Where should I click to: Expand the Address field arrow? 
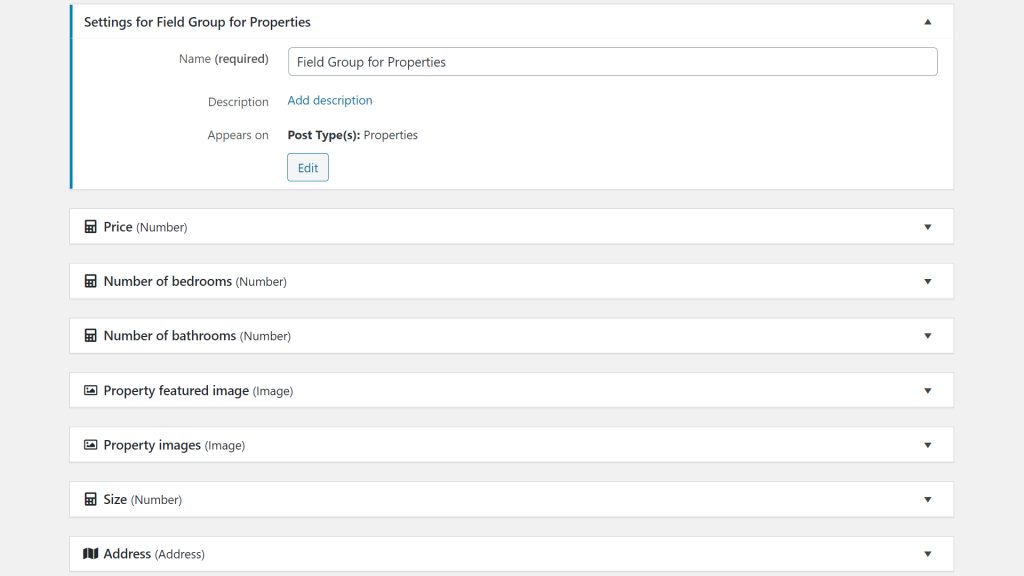pos(927,554)
